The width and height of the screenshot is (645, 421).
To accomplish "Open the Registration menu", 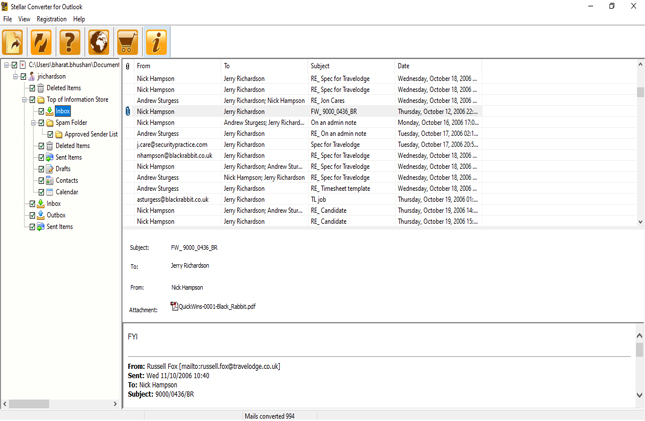I will pos(51,19).
